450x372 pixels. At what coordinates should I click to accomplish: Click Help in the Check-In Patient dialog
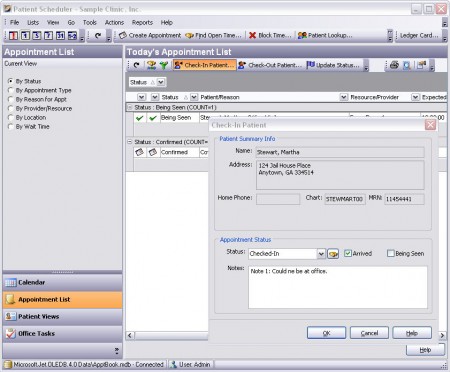coord(412,333)
